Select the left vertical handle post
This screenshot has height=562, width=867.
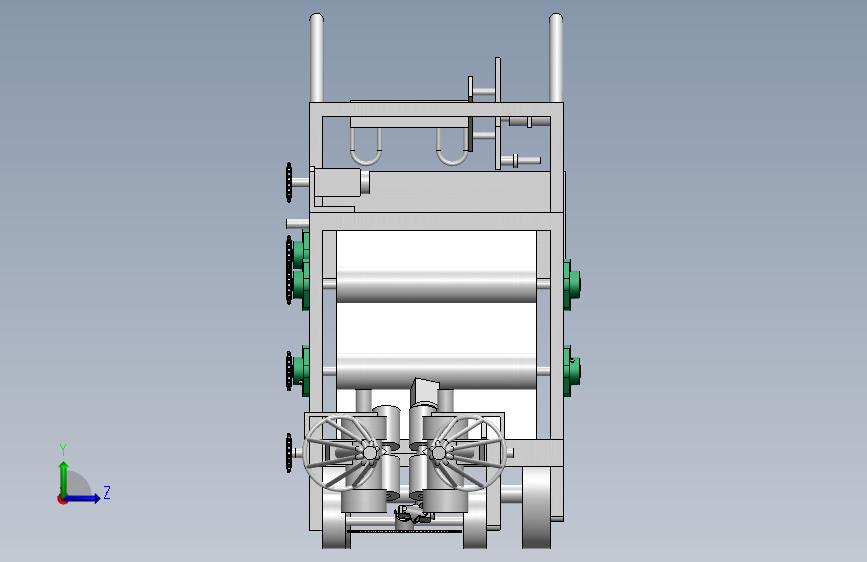316,58
